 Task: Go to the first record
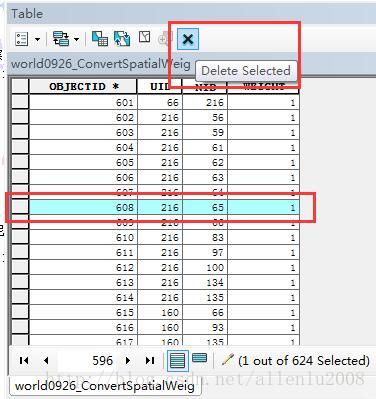24,360
